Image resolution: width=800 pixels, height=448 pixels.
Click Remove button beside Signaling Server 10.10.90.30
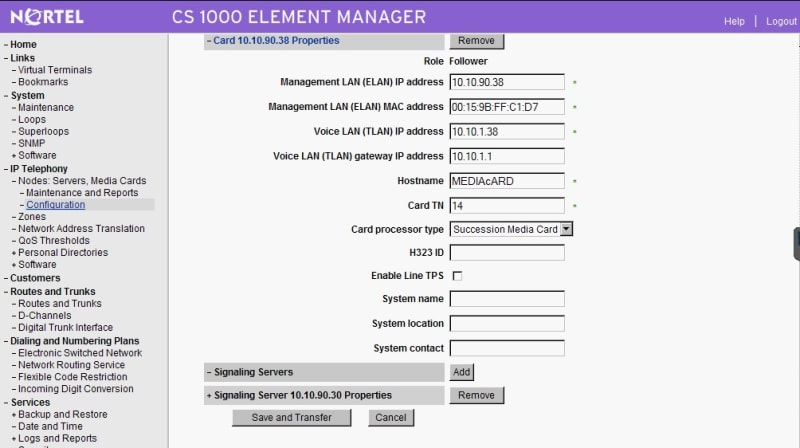coord(476,395)
